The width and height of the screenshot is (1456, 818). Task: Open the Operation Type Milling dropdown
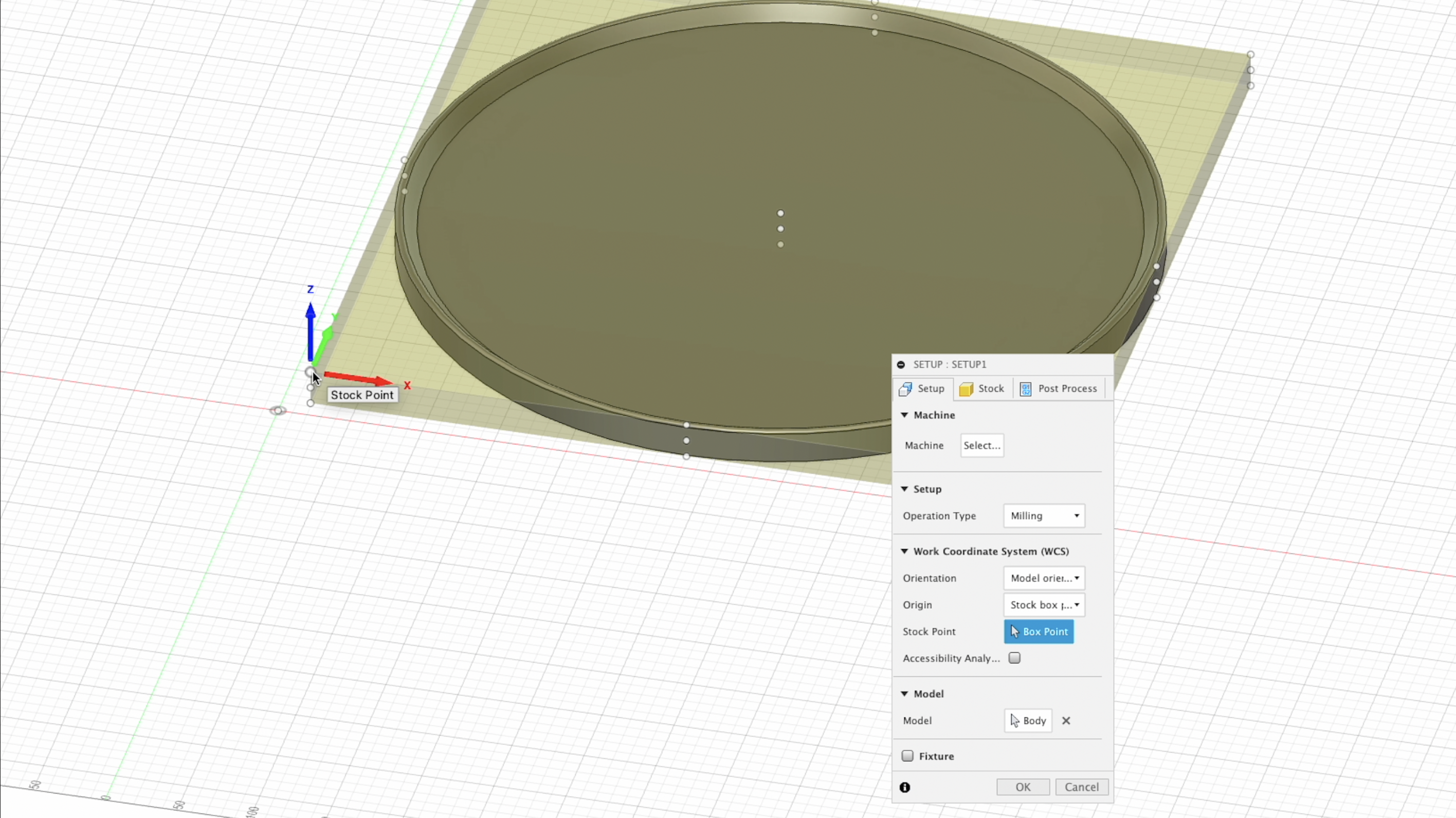[1044, 516]
